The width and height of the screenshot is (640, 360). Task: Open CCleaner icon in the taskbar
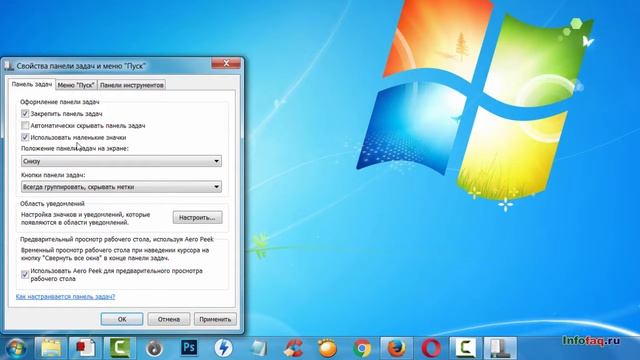(293, 349)
